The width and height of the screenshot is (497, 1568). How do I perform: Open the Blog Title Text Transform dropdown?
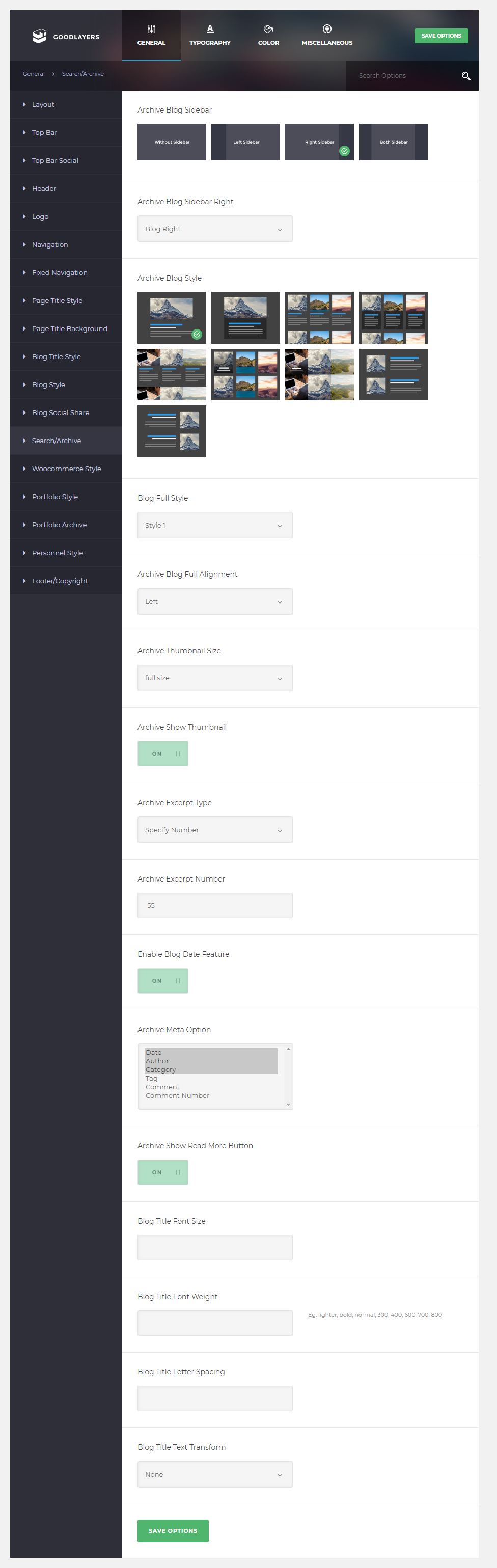point(215,1474)
